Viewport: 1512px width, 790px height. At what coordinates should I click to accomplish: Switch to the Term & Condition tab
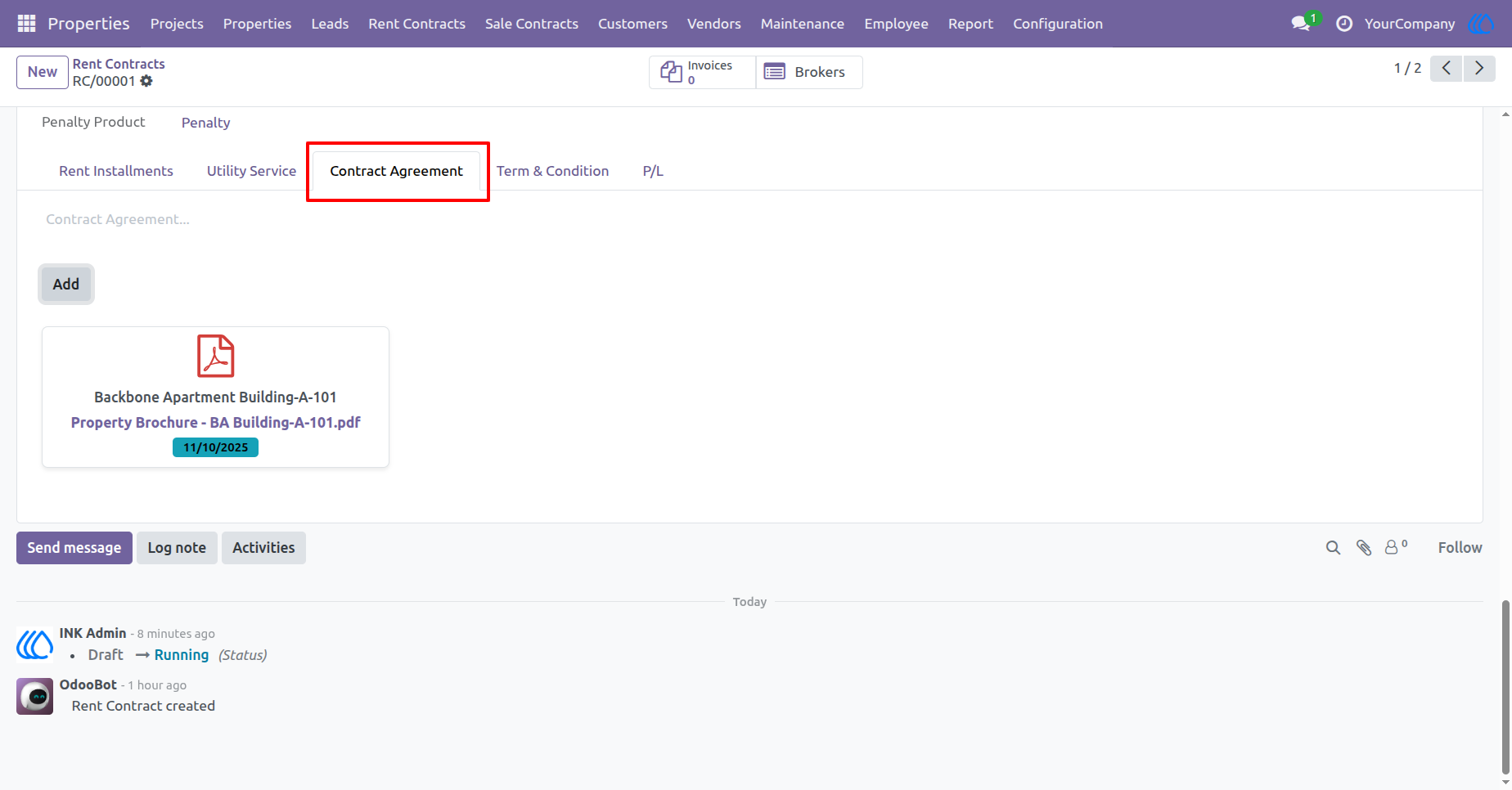pyautogui.click(x=552, y=171)
